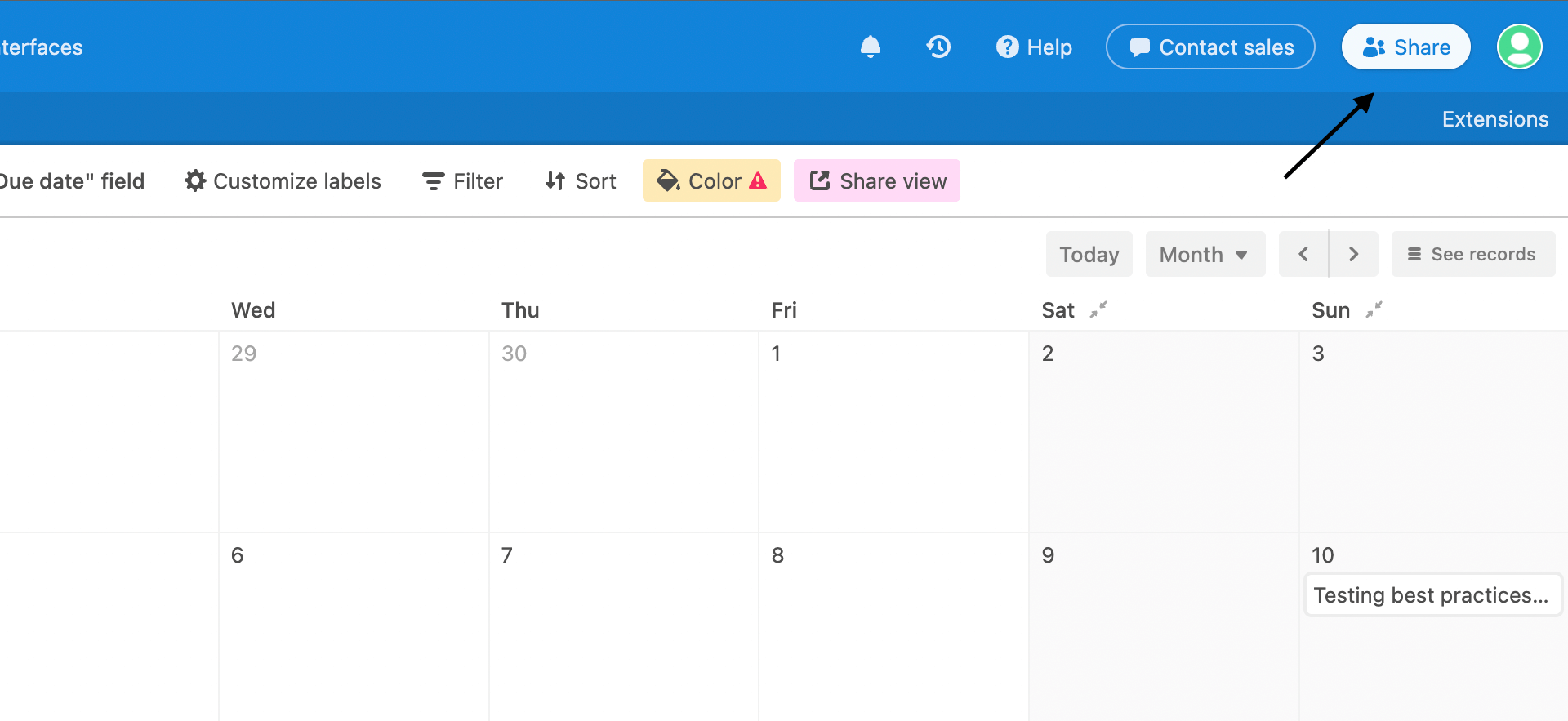Viewport: 1568px width, 721px height.
Task: Open the Sort options
Action: (x=581, y=180)
